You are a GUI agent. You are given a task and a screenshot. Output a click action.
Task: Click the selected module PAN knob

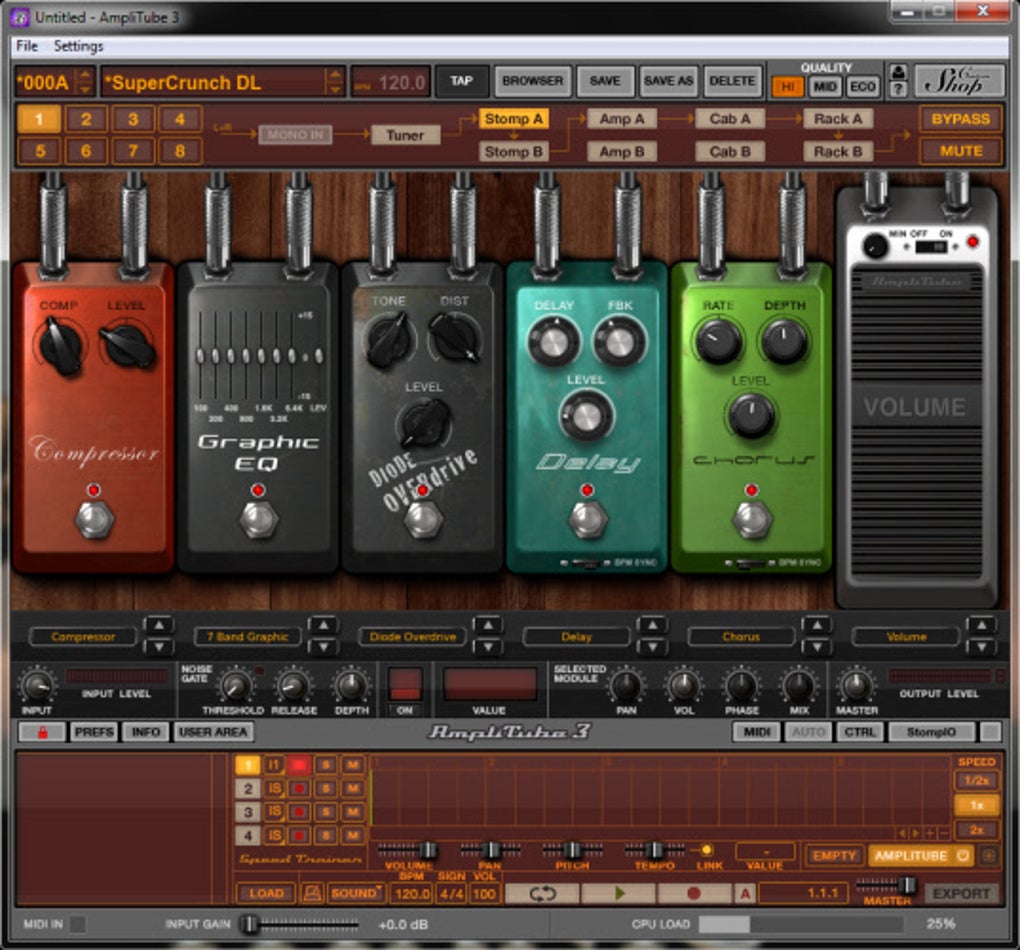tap(626, 685)
